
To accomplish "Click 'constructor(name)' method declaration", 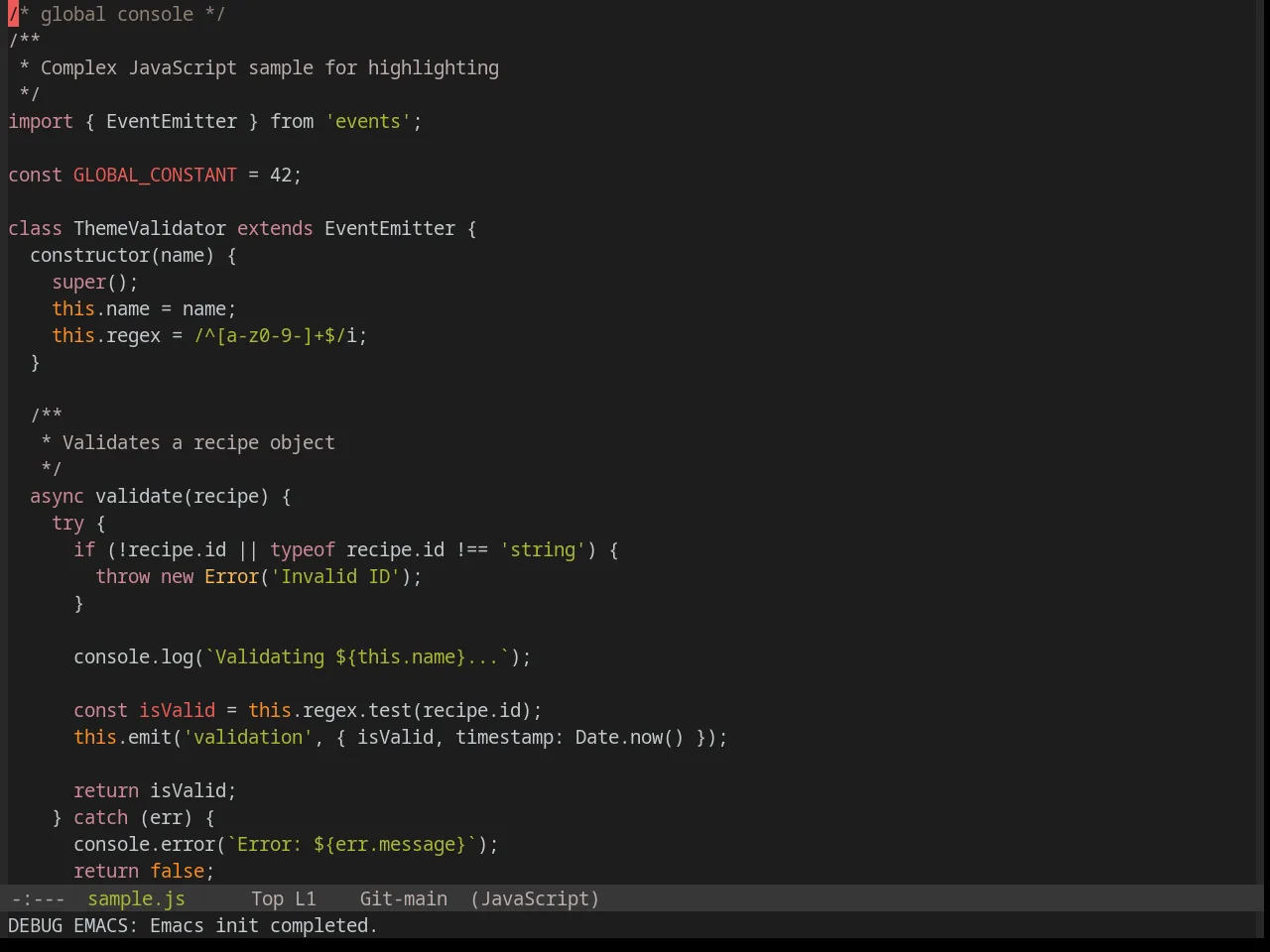I will (x=122, y=255).
